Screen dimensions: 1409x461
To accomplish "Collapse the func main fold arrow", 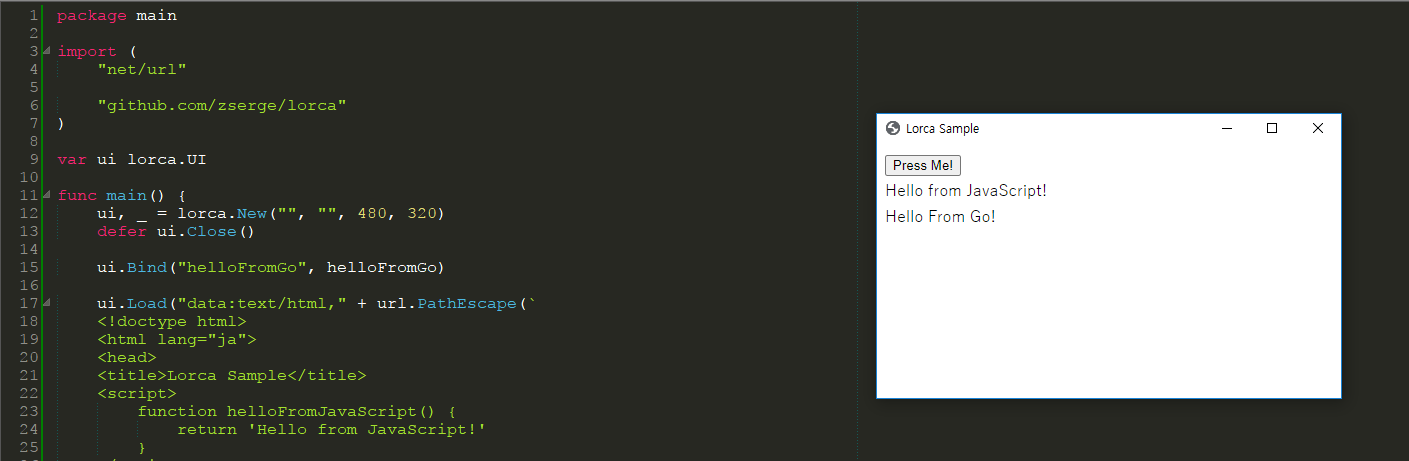I will pyautogui.click(x=47, y=195).
